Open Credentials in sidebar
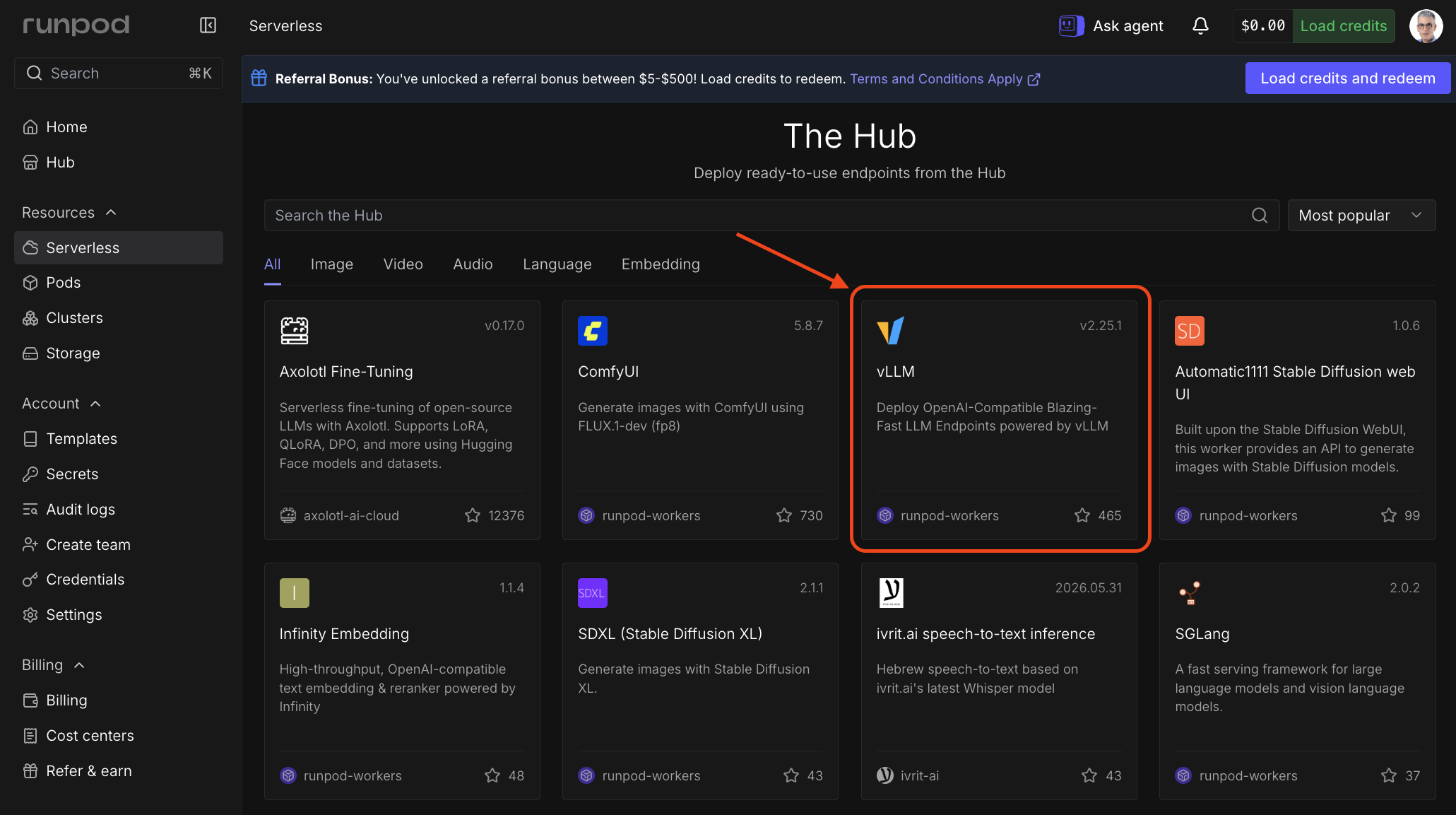 pos(119,580)
